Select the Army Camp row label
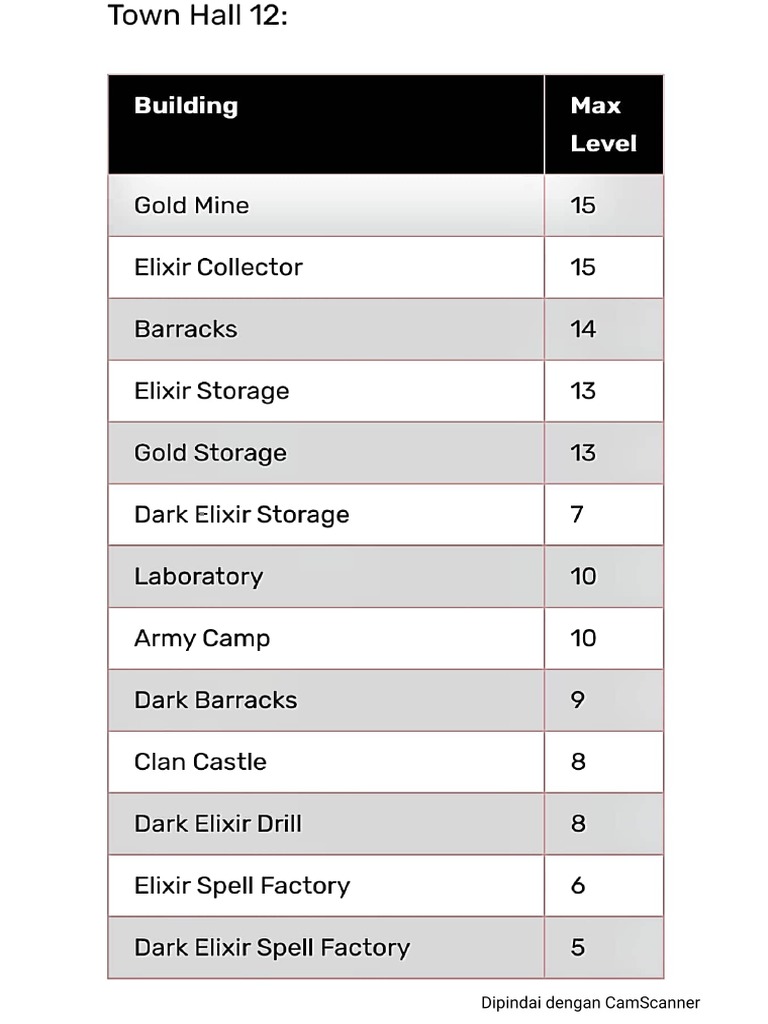768x1024 pixels. point(202,638)
